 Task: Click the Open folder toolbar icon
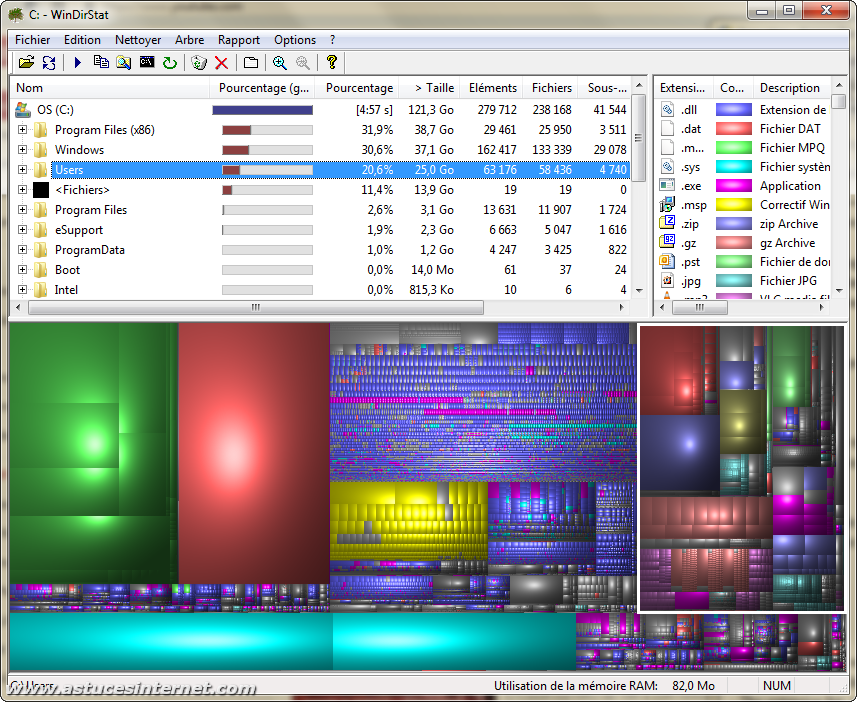point(26,62)
